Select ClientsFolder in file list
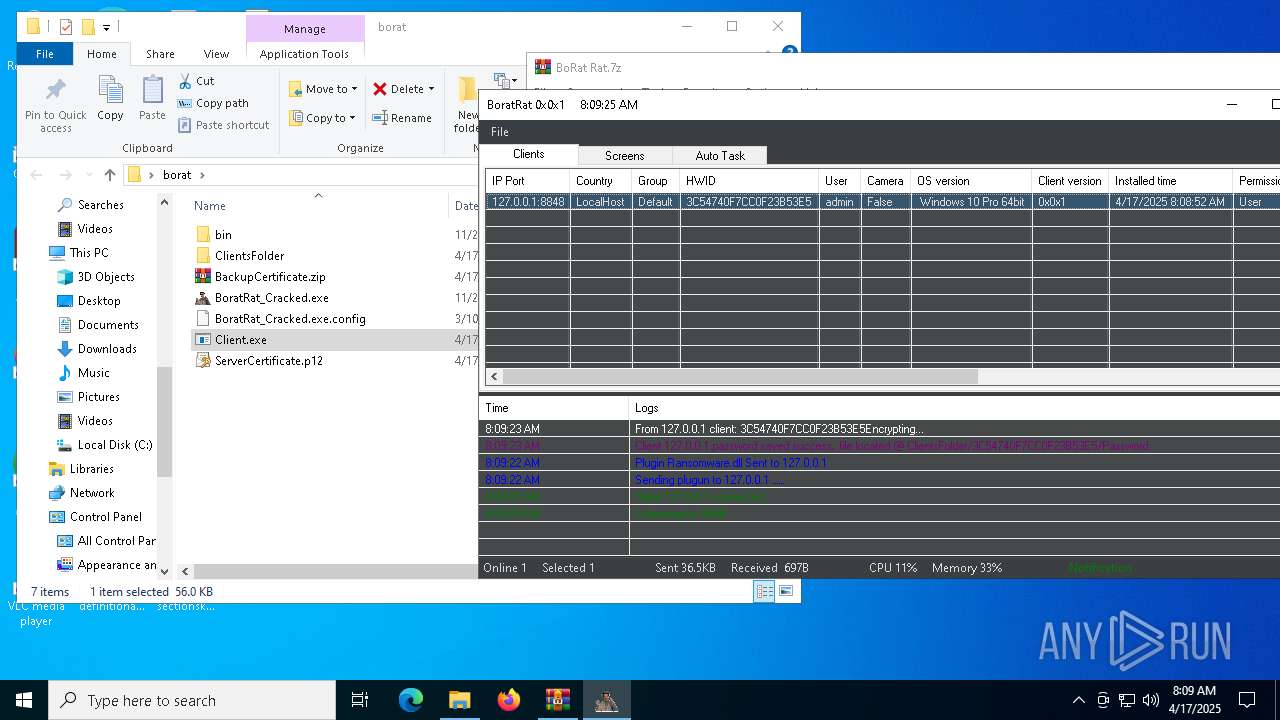 tap(249, 256)
